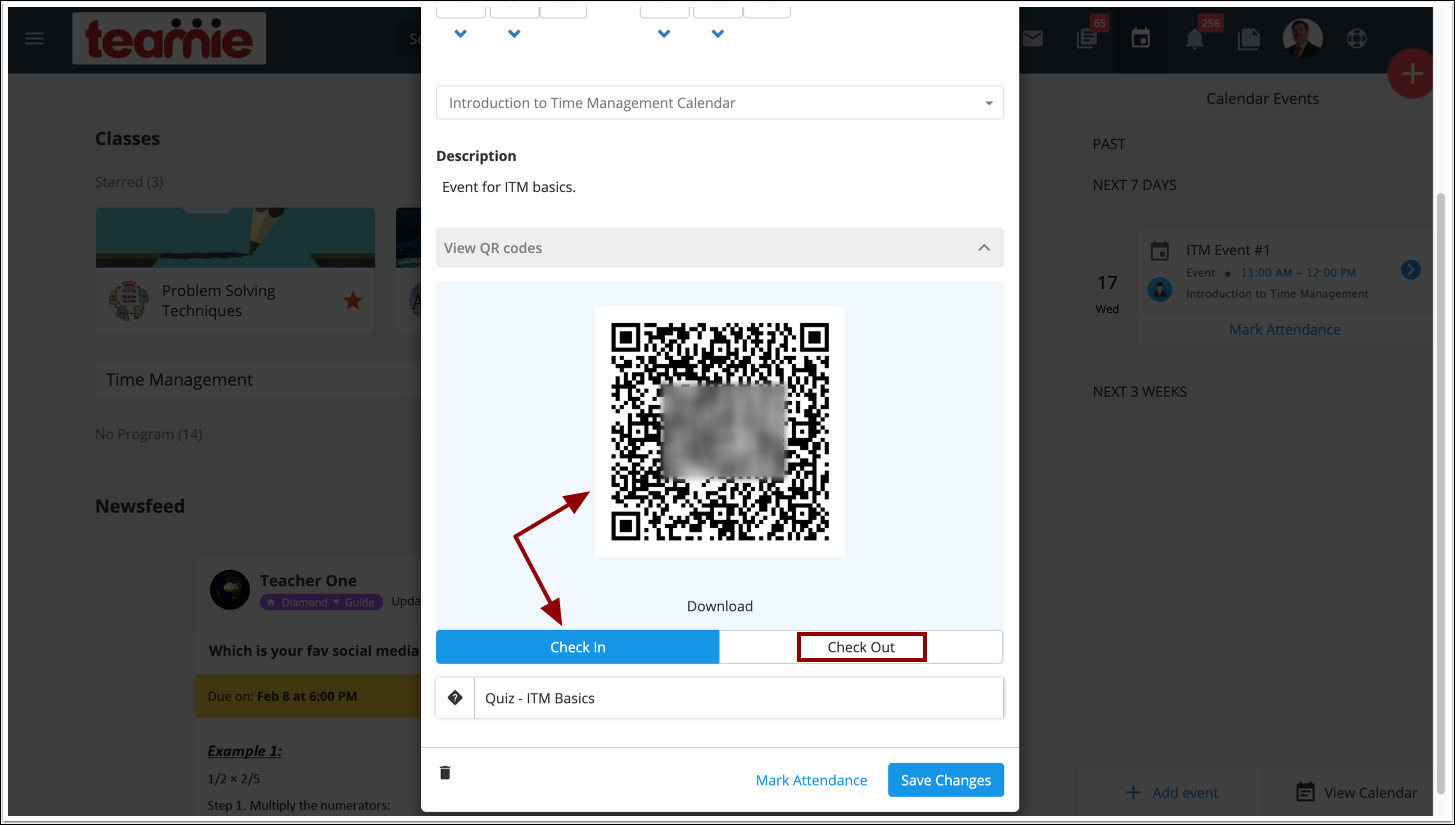Click the PAST label
This screenshot has width=1455, height=825.
(x=1109, y=144)
